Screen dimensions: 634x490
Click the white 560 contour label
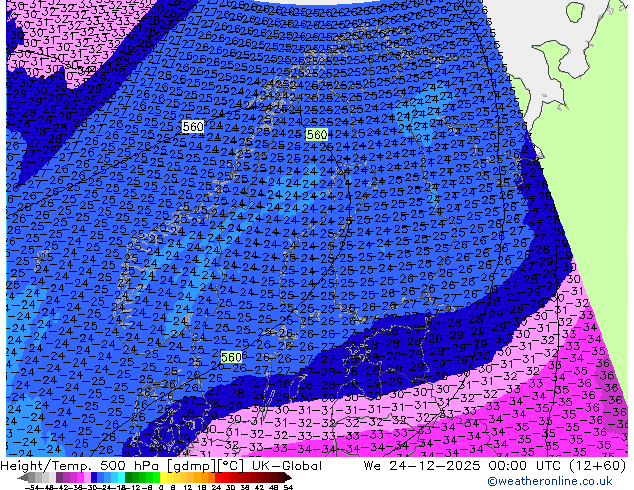click(192, 127)
